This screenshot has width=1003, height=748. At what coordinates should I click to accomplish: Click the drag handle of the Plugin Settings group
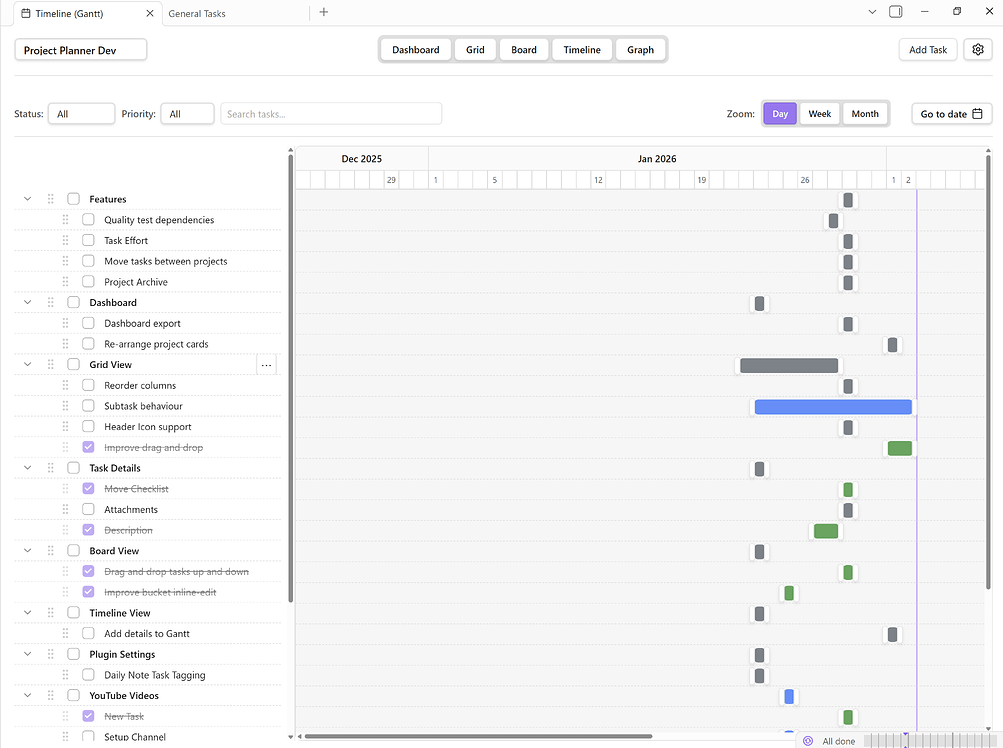(51, 655)
